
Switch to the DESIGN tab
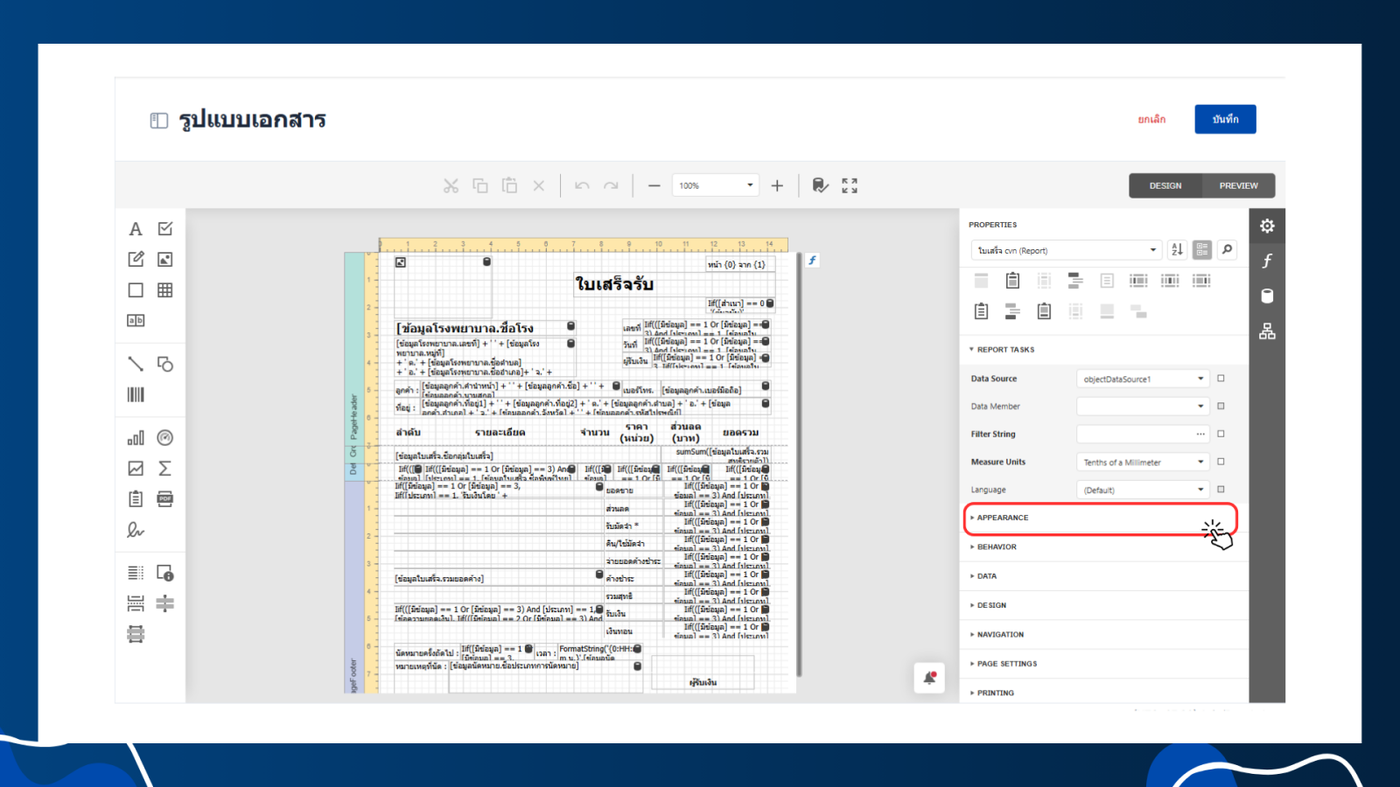pos(1165,186)
